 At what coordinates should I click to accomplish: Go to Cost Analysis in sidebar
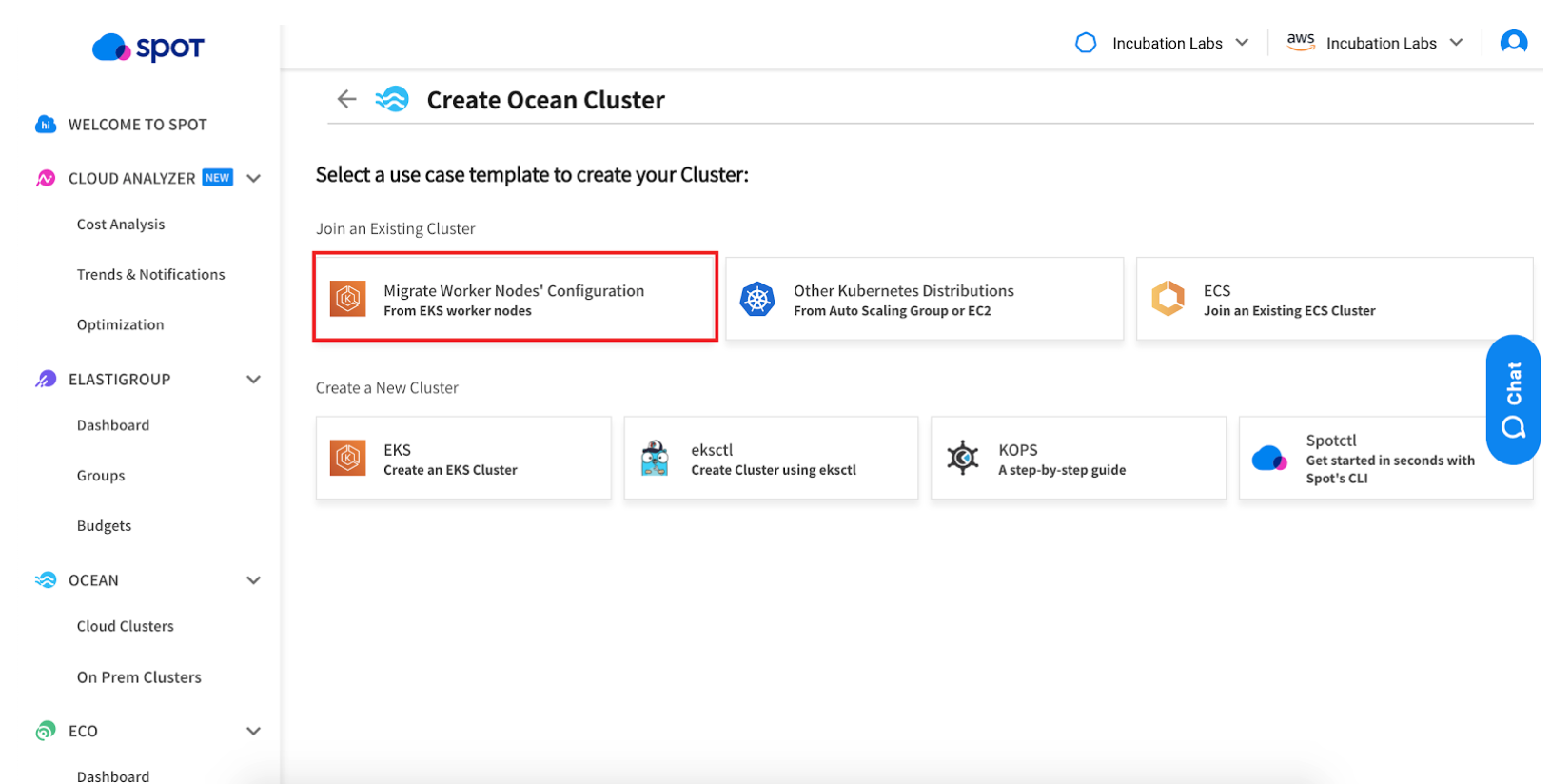pos(121,225)
